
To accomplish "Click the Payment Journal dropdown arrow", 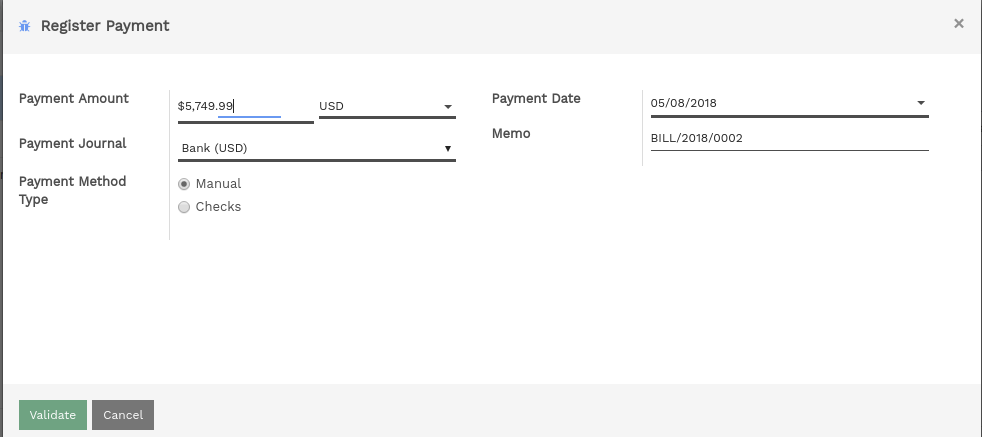I will coord(448,148).
